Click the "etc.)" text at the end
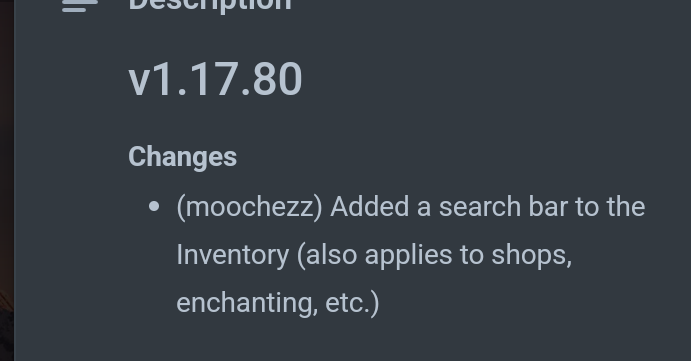Image resolution: width=691 pixels, height=361 pixels. pyautogui.click(x=352, y=303)
